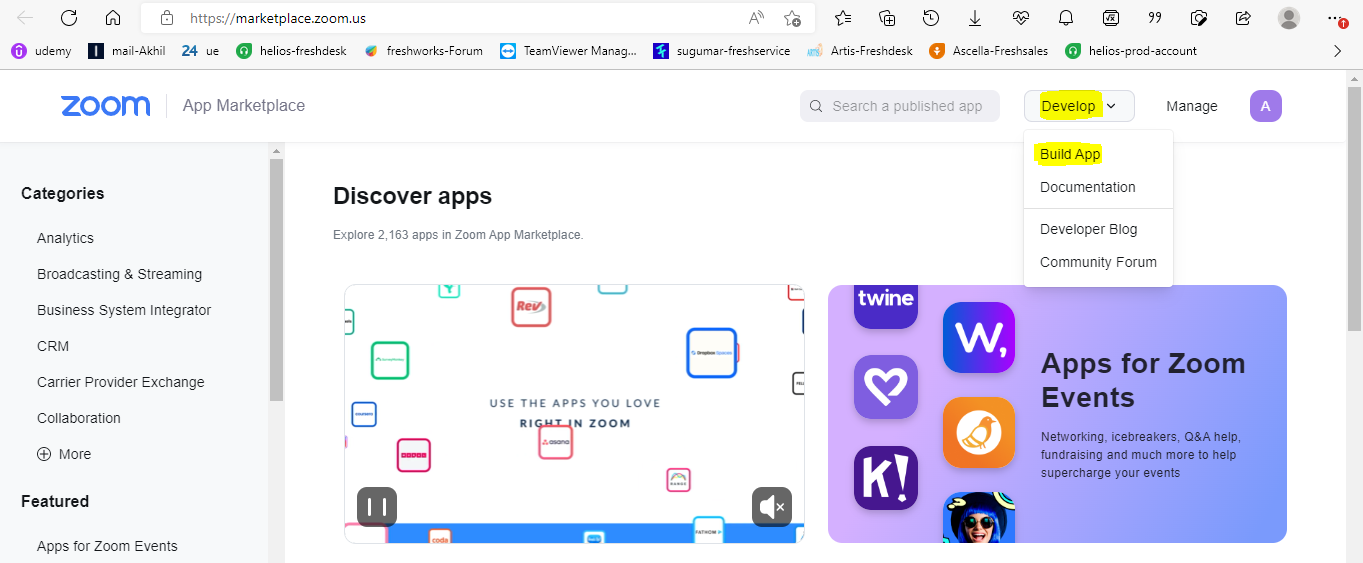Select Documentation from Develop menu
This screenshot has width=1363, height=563.
pos(1088,187)
